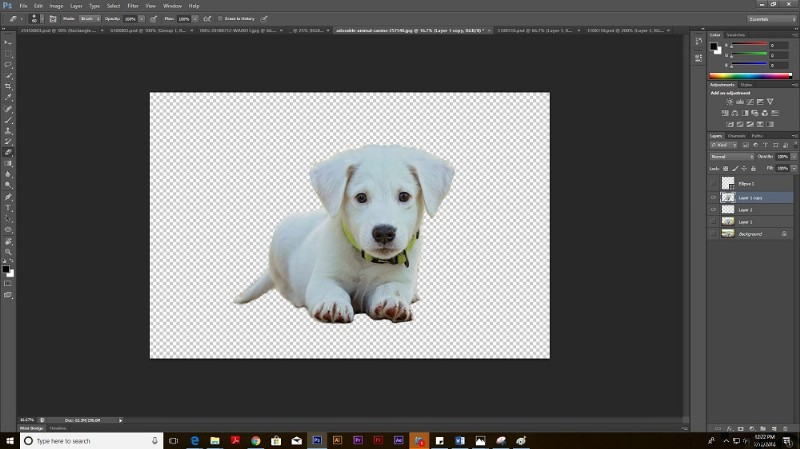Select the Dodge tool
This screenshot has height=449, width=800.
coord(8,185)
